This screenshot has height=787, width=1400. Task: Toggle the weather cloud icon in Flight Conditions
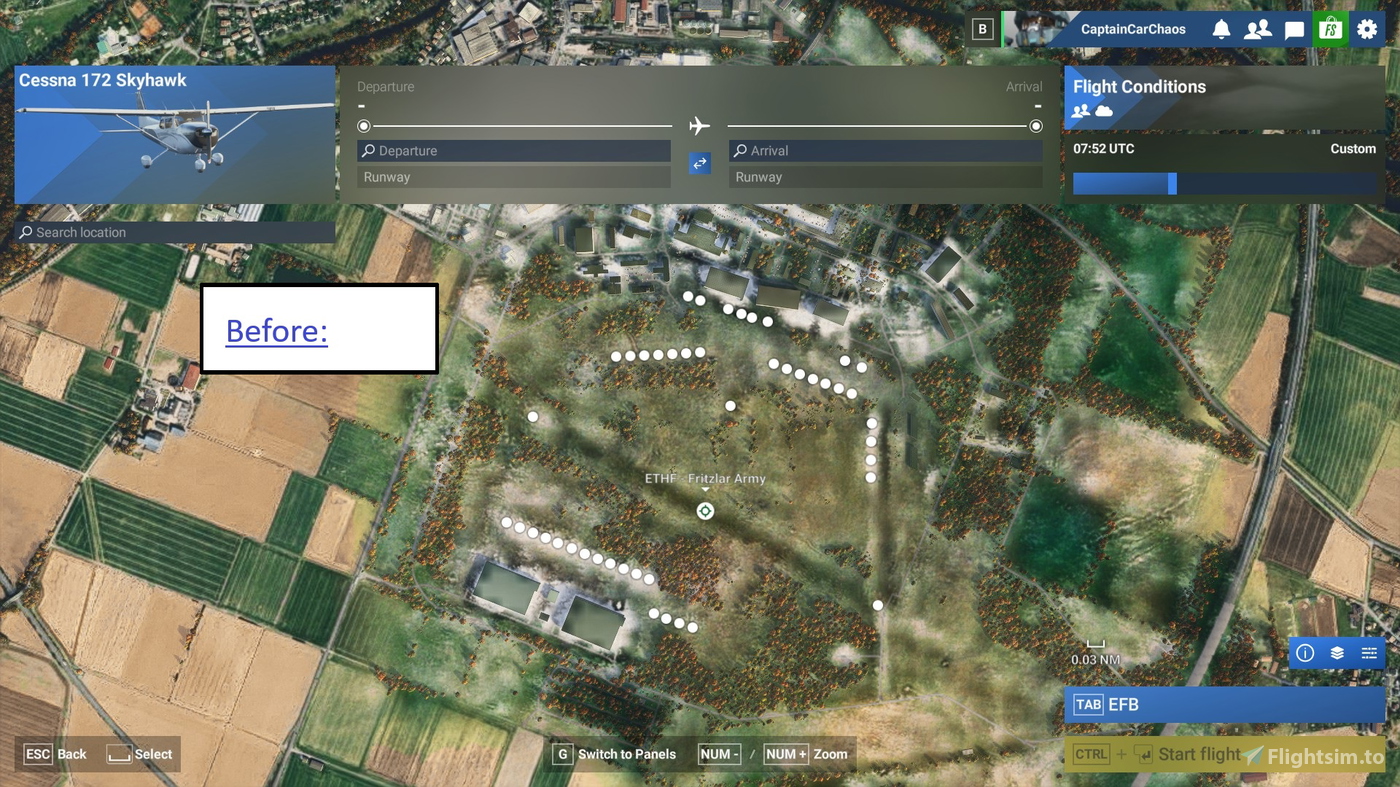(1103, 112)
